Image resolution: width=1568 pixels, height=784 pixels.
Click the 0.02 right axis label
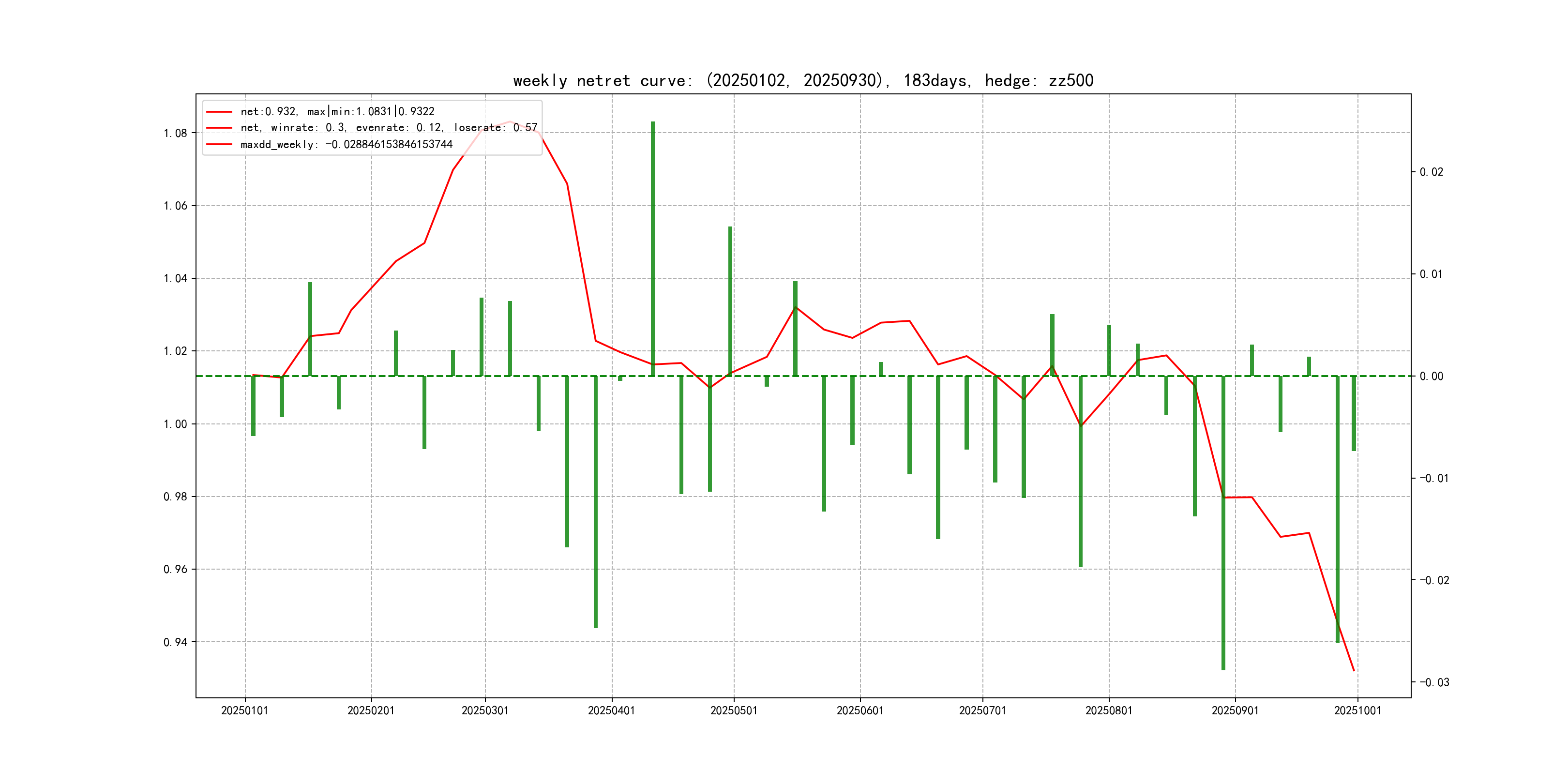click(1431, 172)
